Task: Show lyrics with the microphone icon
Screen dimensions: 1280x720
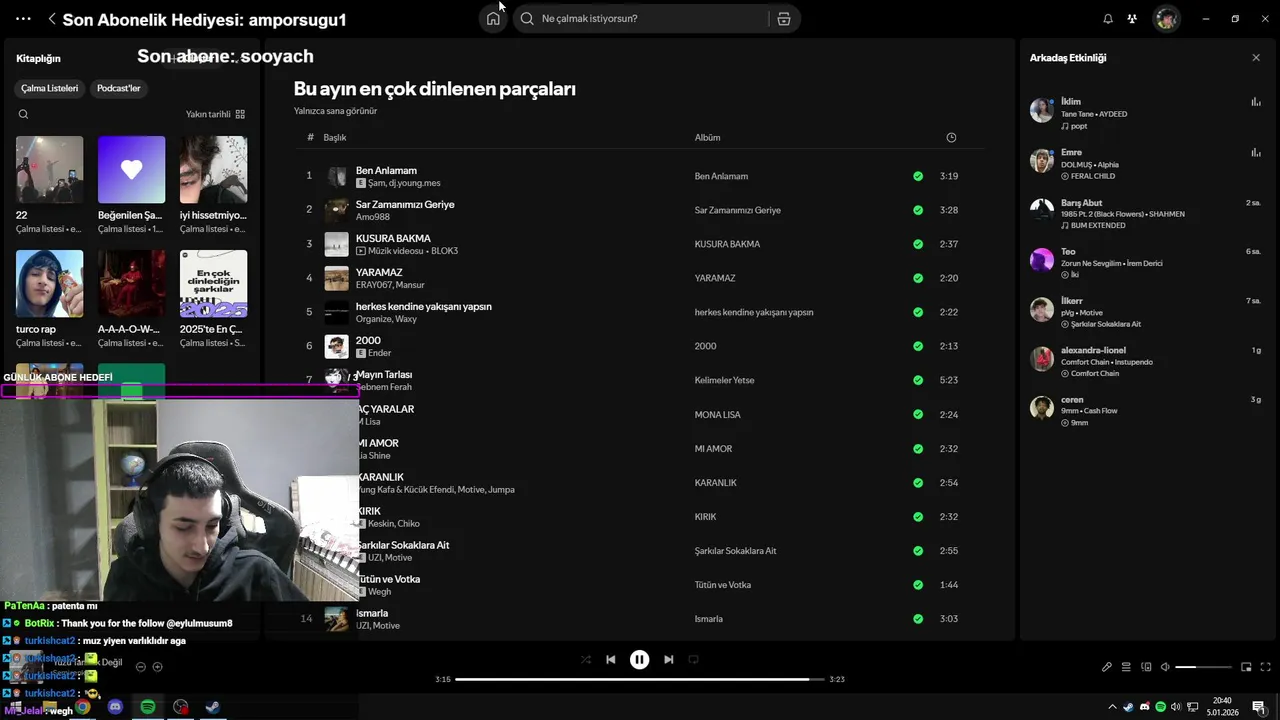Action: coord(1107,667)
